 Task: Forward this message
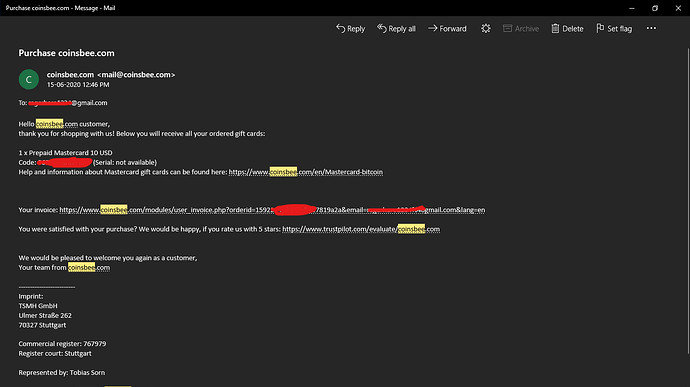[447, 29]
